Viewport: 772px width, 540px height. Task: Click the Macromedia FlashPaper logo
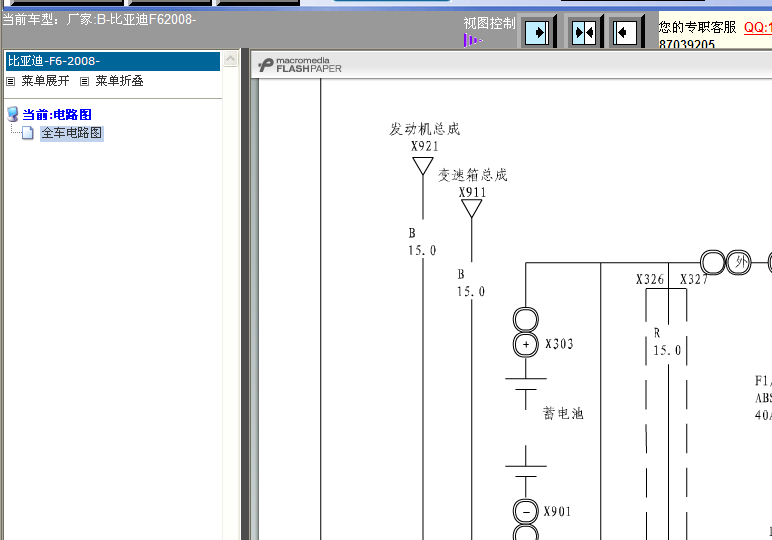point(300,65)
